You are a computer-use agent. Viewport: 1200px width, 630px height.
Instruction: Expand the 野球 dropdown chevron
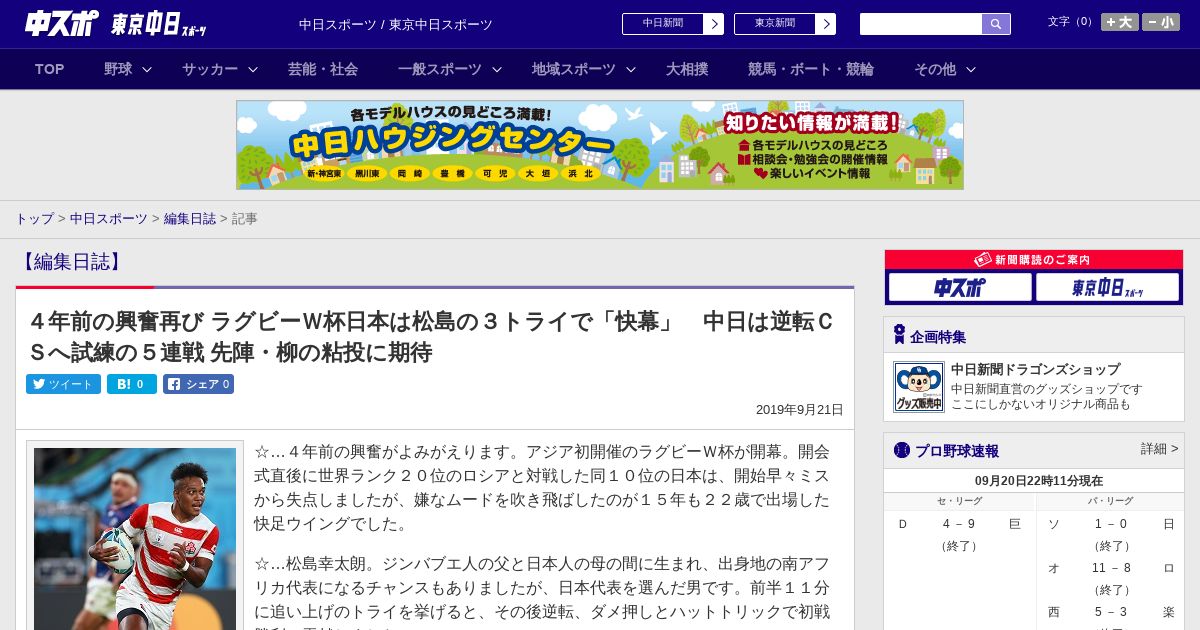click(147, 69)
